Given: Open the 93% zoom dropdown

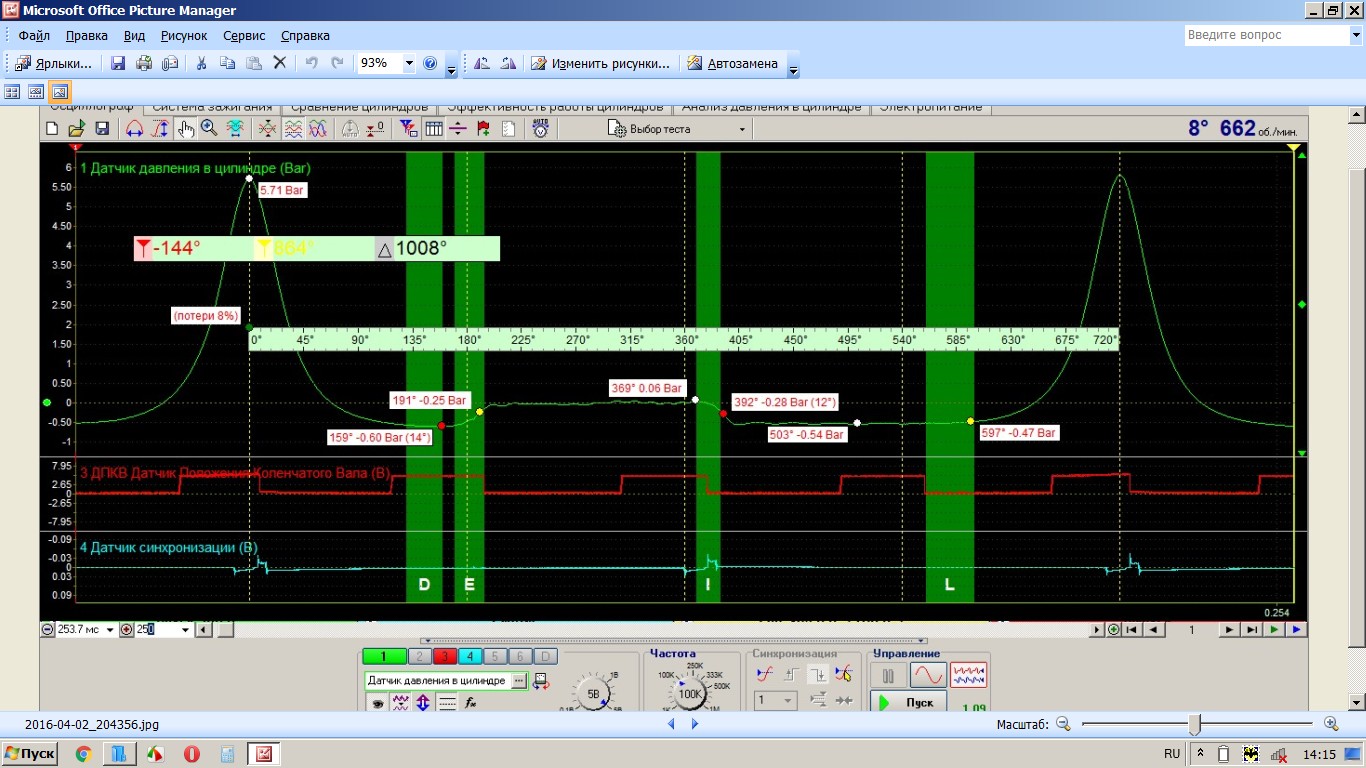Looking at the screenshot, I should (409, 63).
